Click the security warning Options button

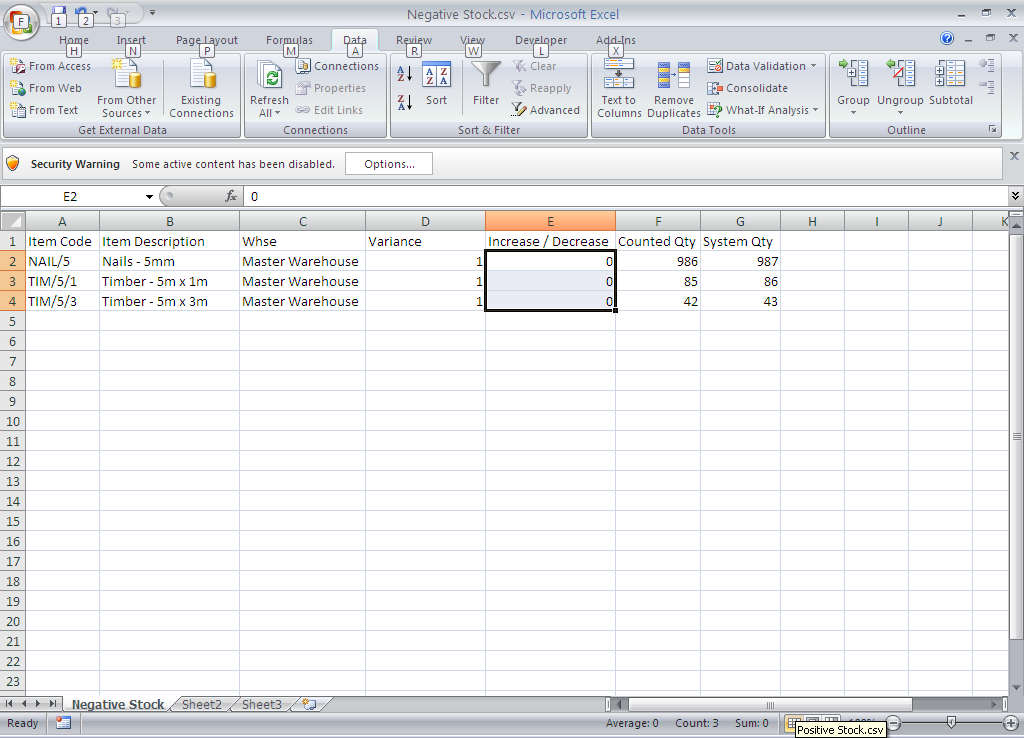point(389,164)
